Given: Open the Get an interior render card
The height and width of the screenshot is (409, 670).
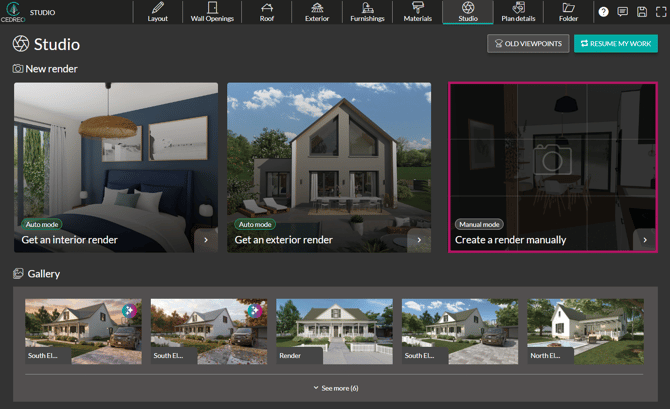Looking at the screenshot, I should coord(116,167).
